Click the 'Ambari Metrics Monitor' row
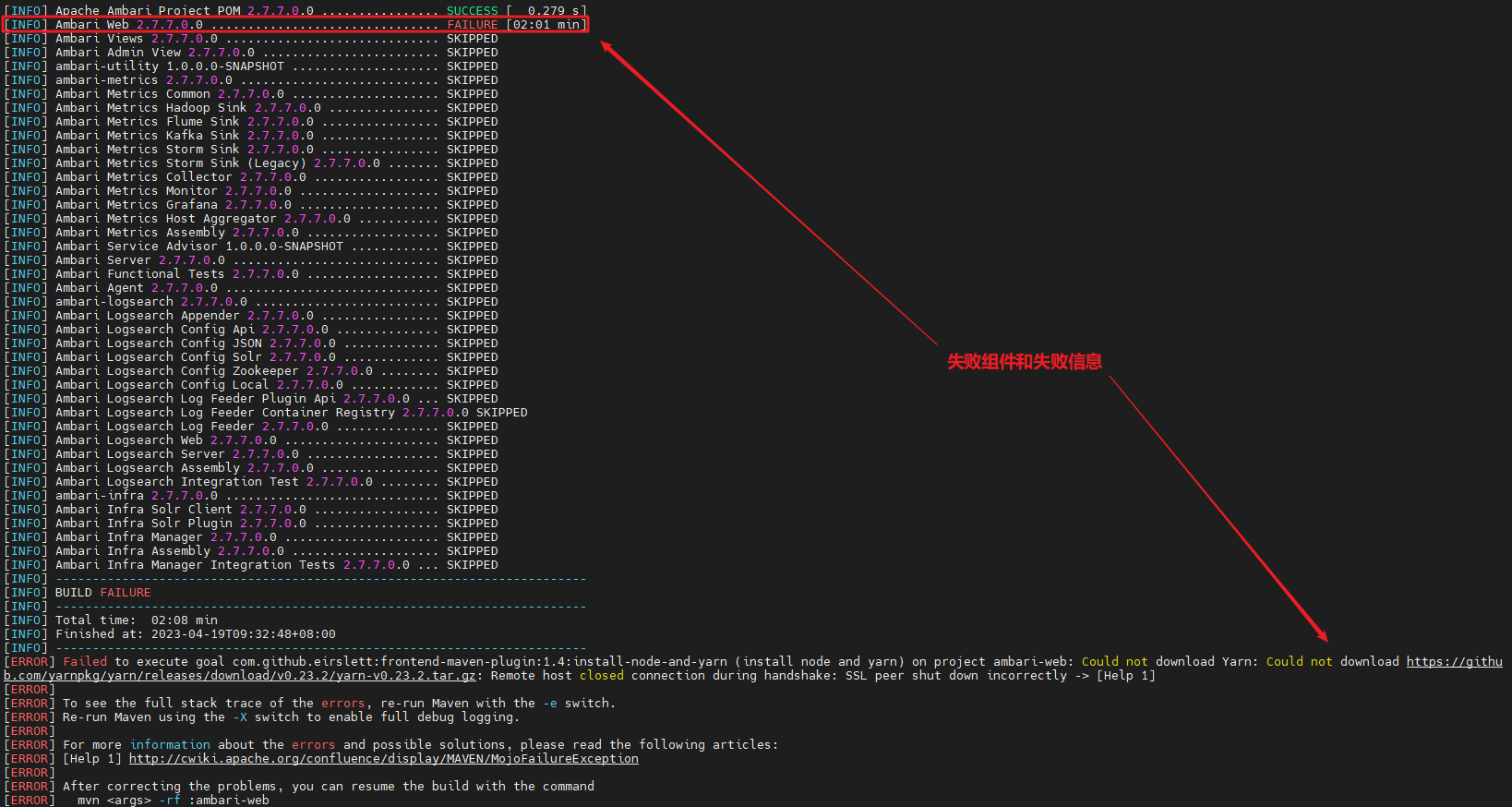 point(251,191)
